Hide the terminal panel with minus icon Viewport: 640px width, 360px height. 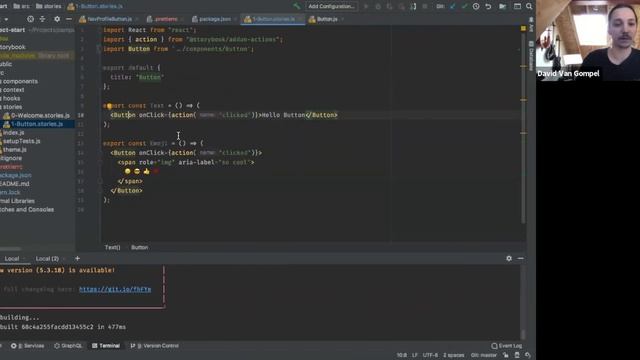point(520,258)
